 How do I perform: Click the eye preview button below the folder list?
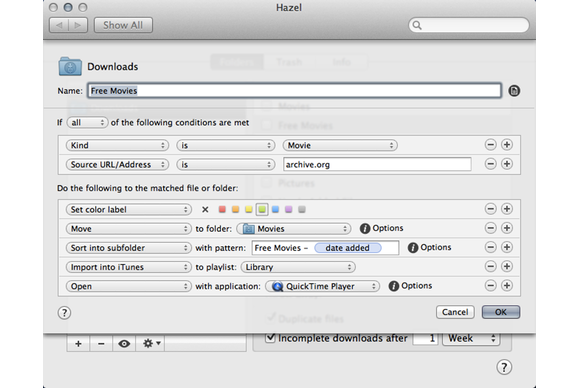click(124, 344)
